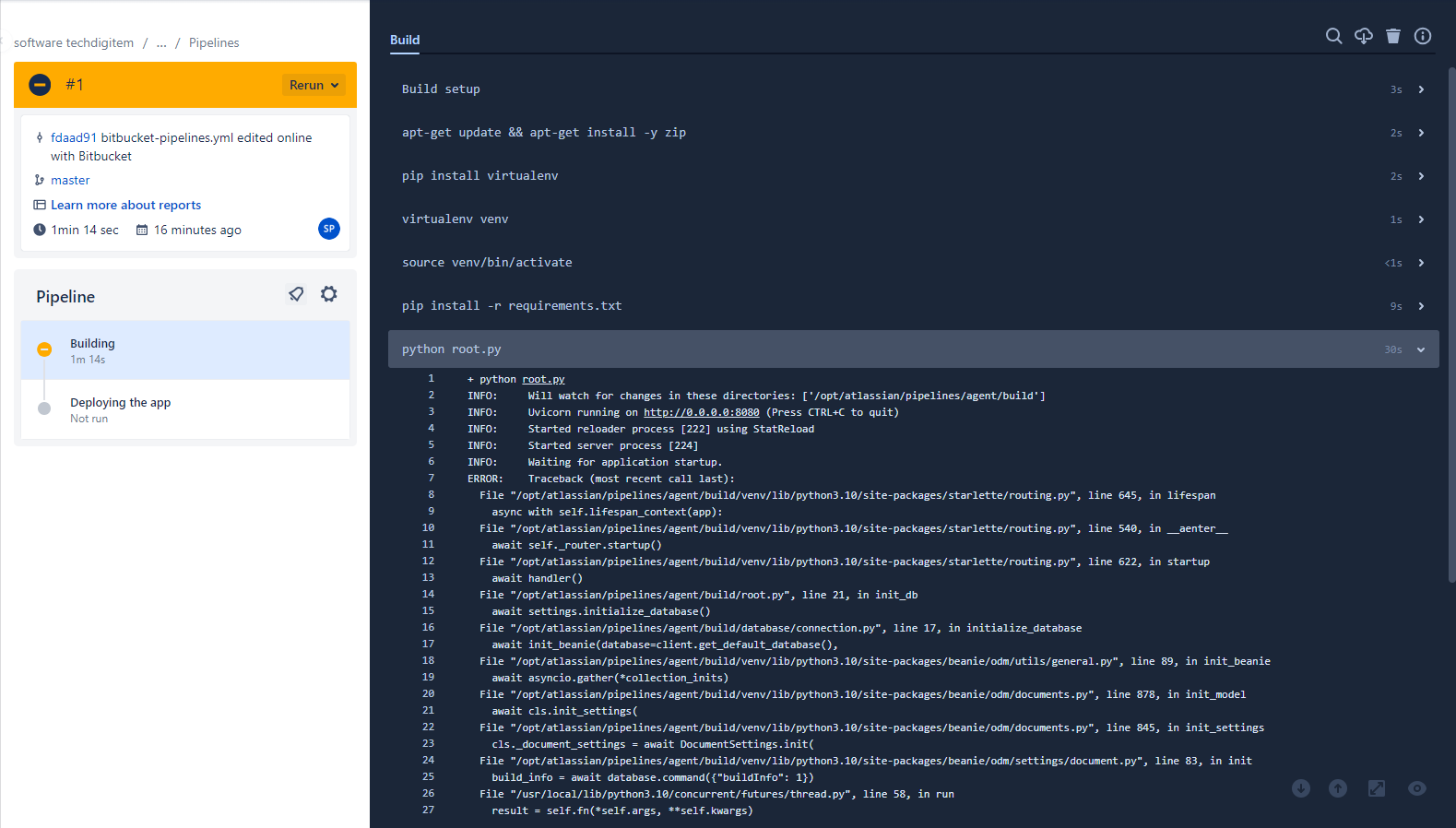Click the Building step status icon

pos(44,349)
